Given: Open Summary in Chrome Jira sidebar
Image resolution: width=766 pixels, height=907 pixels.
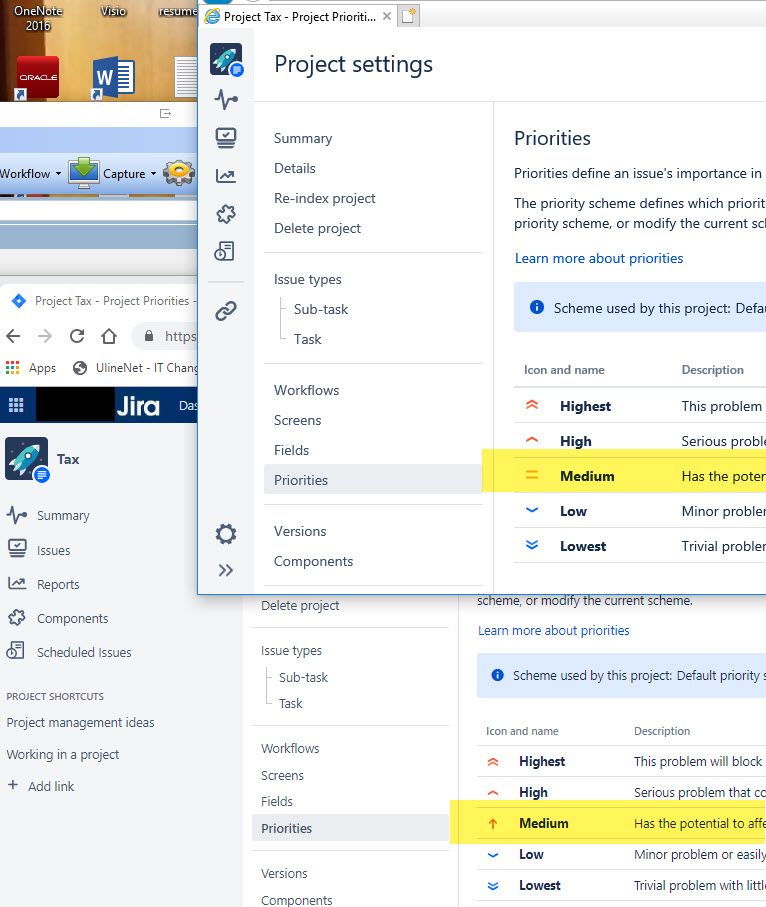Looking at the screenshot, I should tap(63, 515).
